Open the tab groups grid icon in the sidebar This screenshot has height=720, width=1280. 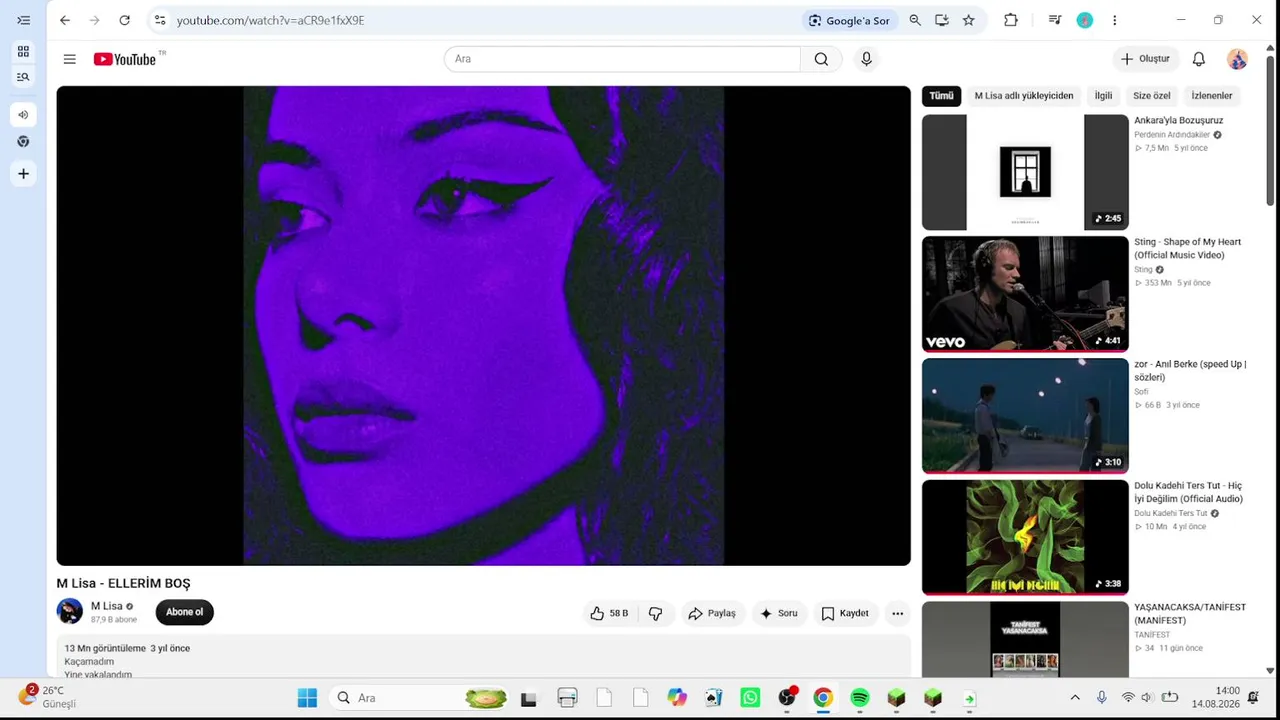[x=23, y=51]
